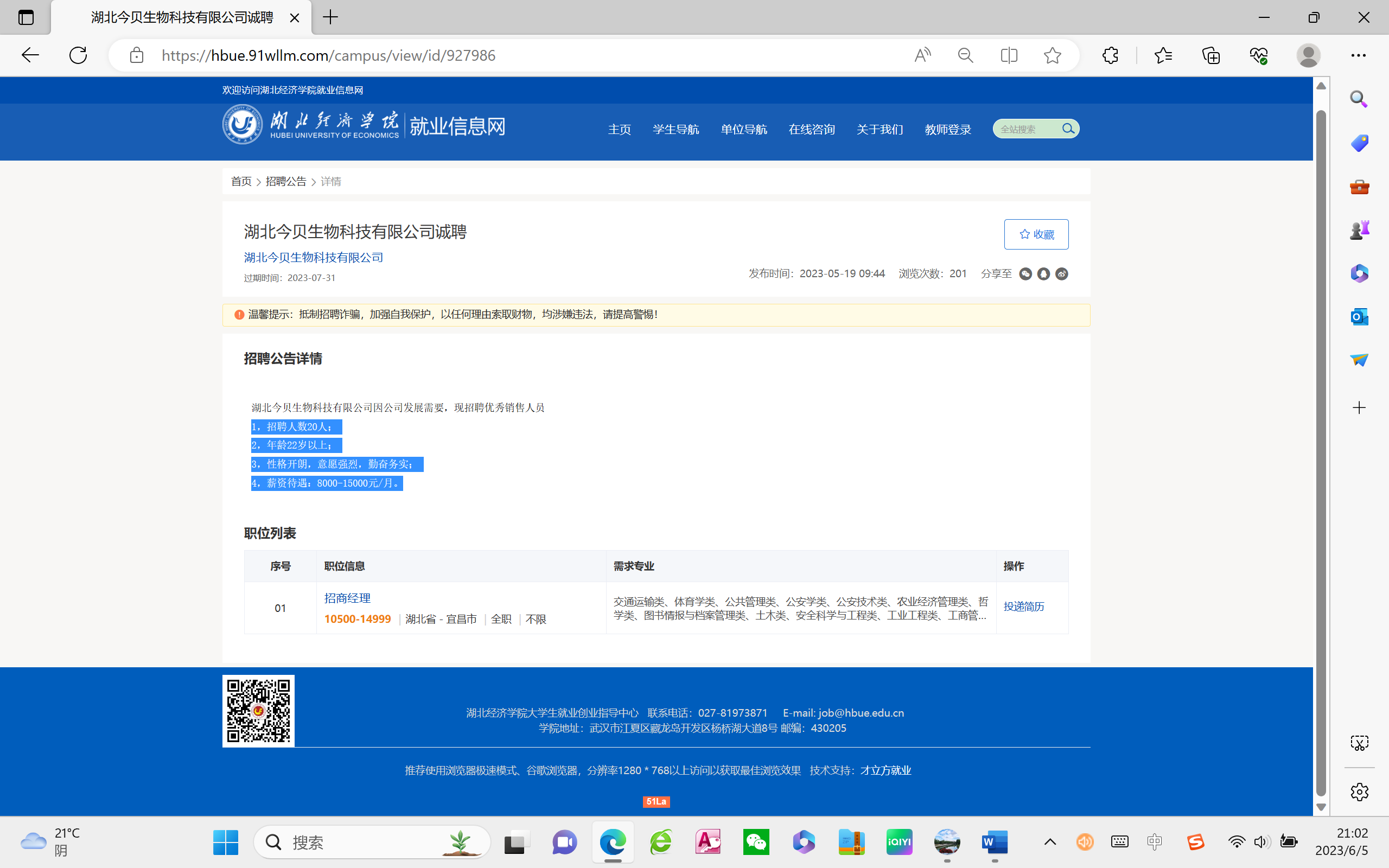The height and width of the screenshot is (868, 1389).
Task: Open the vertical tab actions menu
Action: coord(26,17)
